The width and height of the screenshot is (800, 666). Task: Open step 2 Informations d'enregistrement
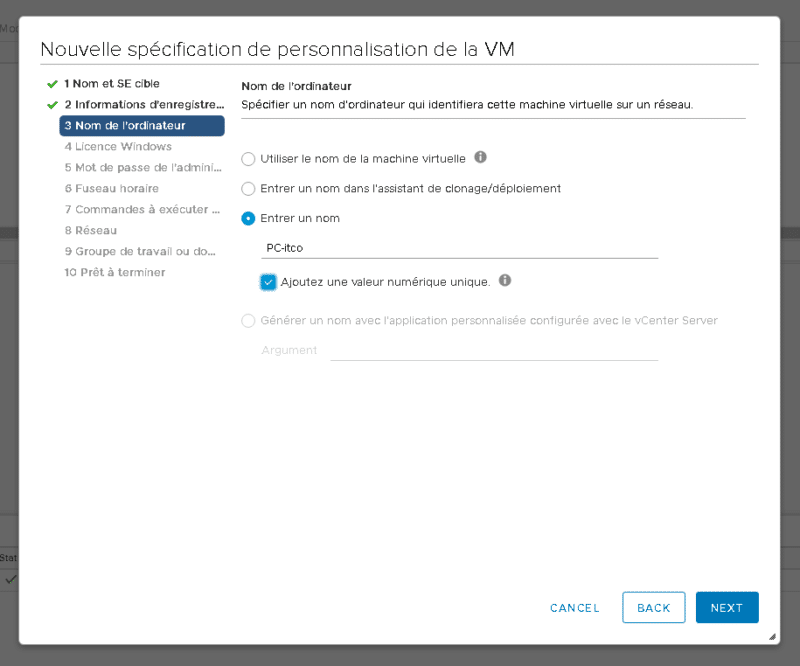[x=142, y=104]
